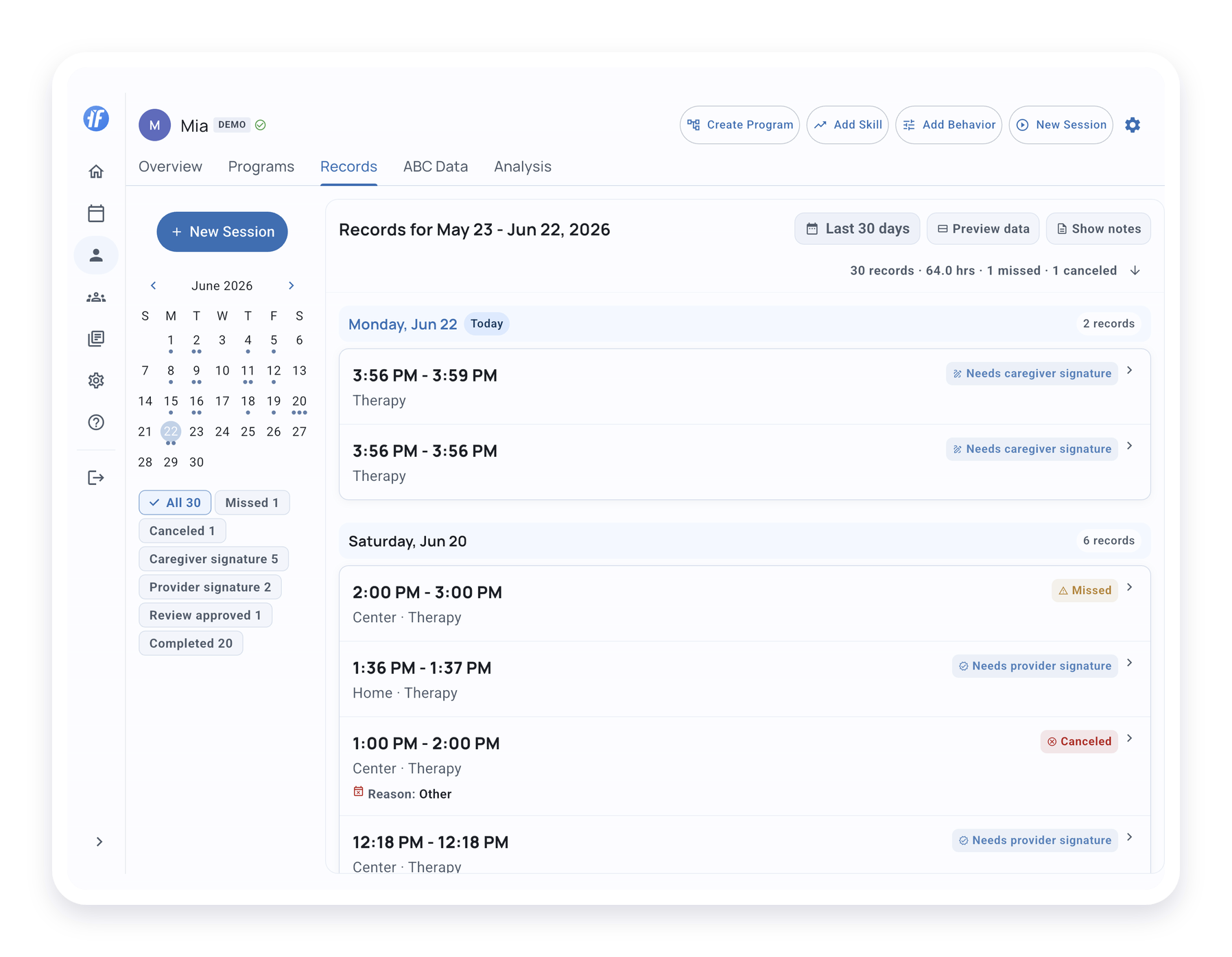This screenshot has width=1232, height=957.
Task: Toggle the Canceled 1 filter chip
Action: (182, 531)
